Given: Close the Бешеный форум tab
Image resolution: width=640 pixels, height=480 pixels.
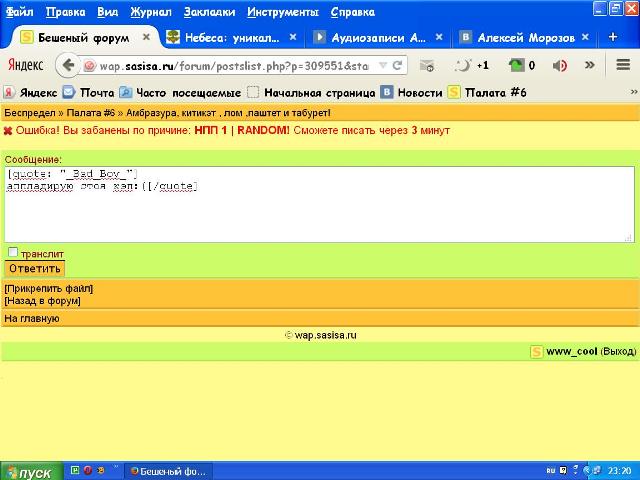Looking at the screenshot, I should [x=146, y=37].
